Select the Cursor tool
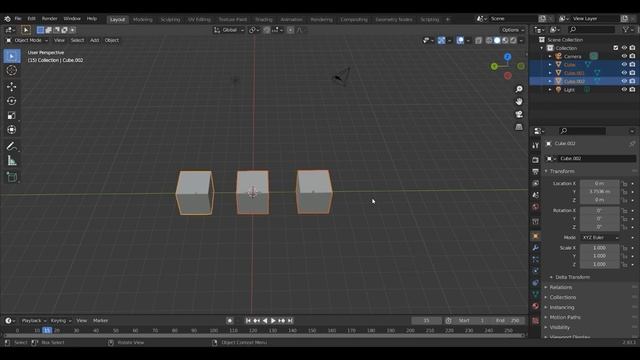The image size is (640, 360). click(12, 70)
